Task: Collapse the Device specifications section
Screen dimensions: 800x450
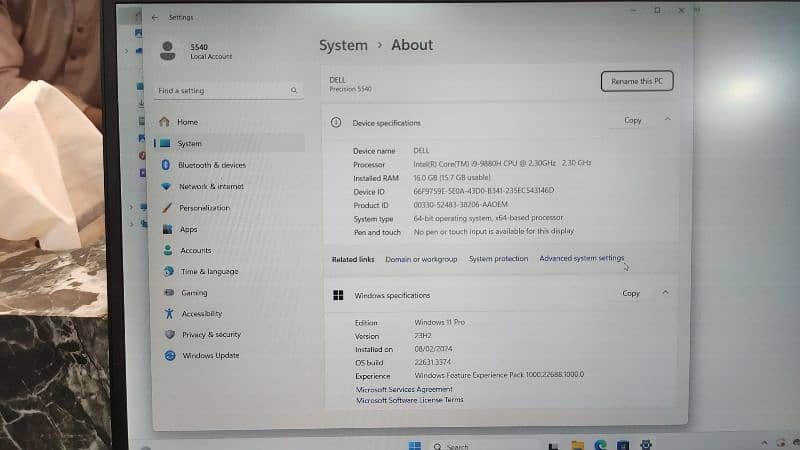Action: 668,120
